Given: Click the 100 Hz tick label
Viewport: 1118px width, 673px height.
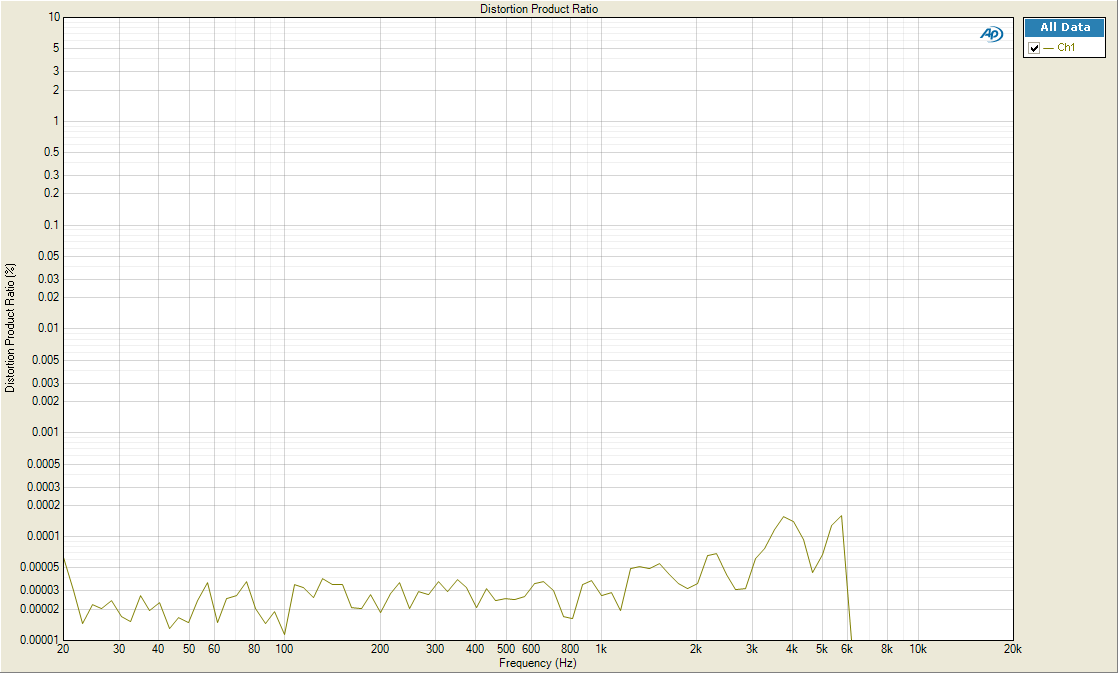Looking at the screenshot, I should pos(284,649).
